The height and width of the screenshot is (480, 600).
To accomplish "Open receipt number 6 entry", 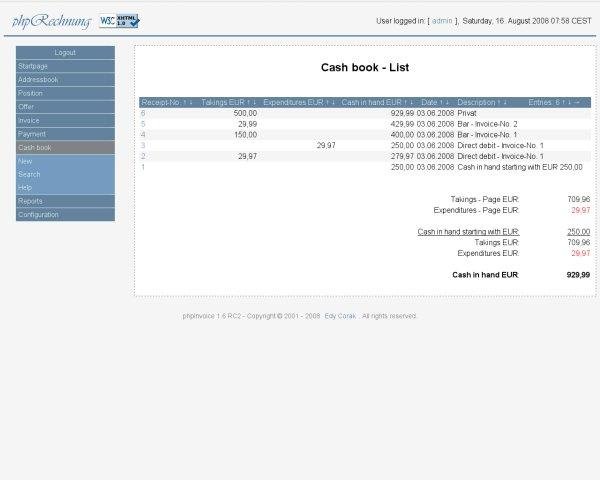I will coord(143,113).
